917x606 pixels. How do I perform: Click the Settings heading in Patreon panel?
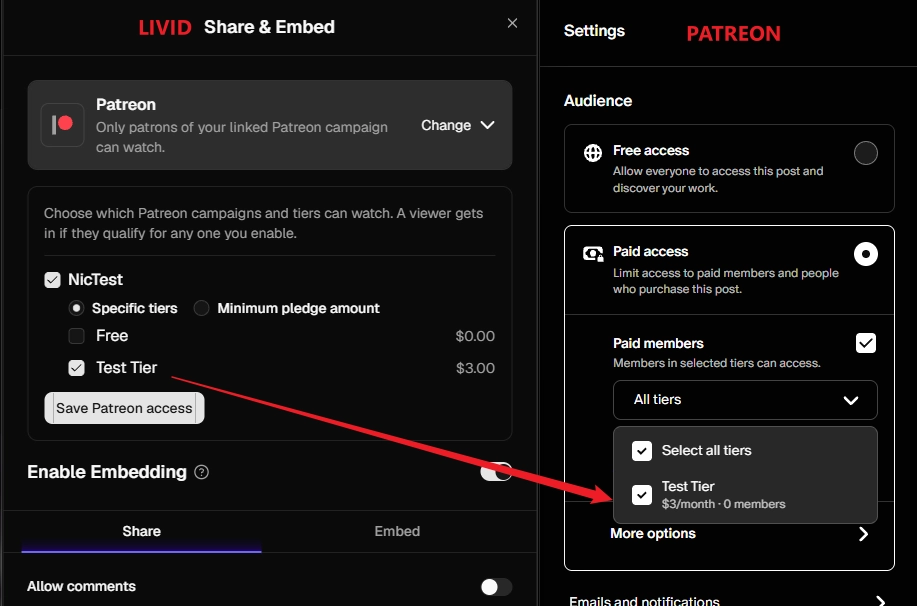pyautogui.click(x=594, y=30)
